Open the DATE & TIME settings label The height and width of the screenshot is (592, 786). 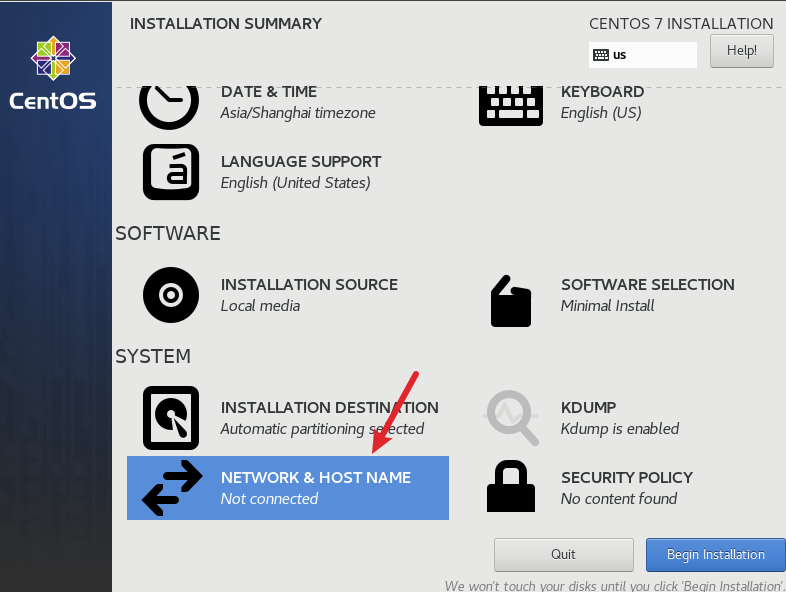coord(269,92)
